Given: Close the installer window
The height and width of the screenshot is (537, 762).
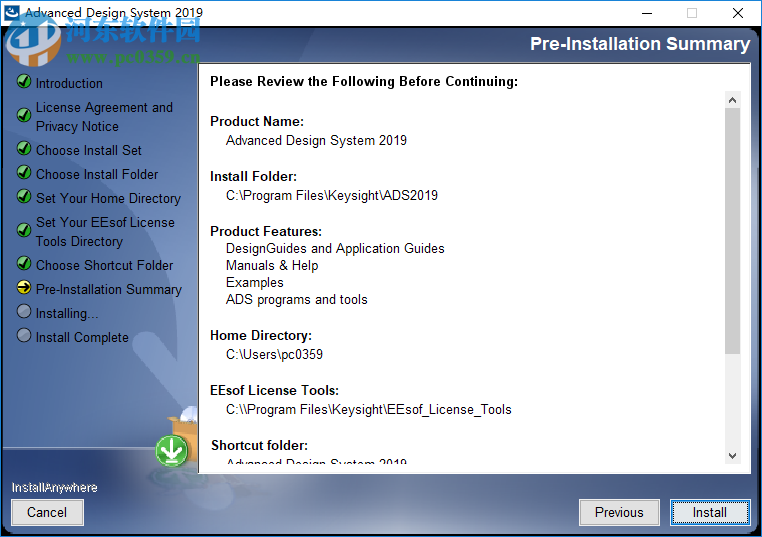Looking at the screenshot, I should [738, 13].
